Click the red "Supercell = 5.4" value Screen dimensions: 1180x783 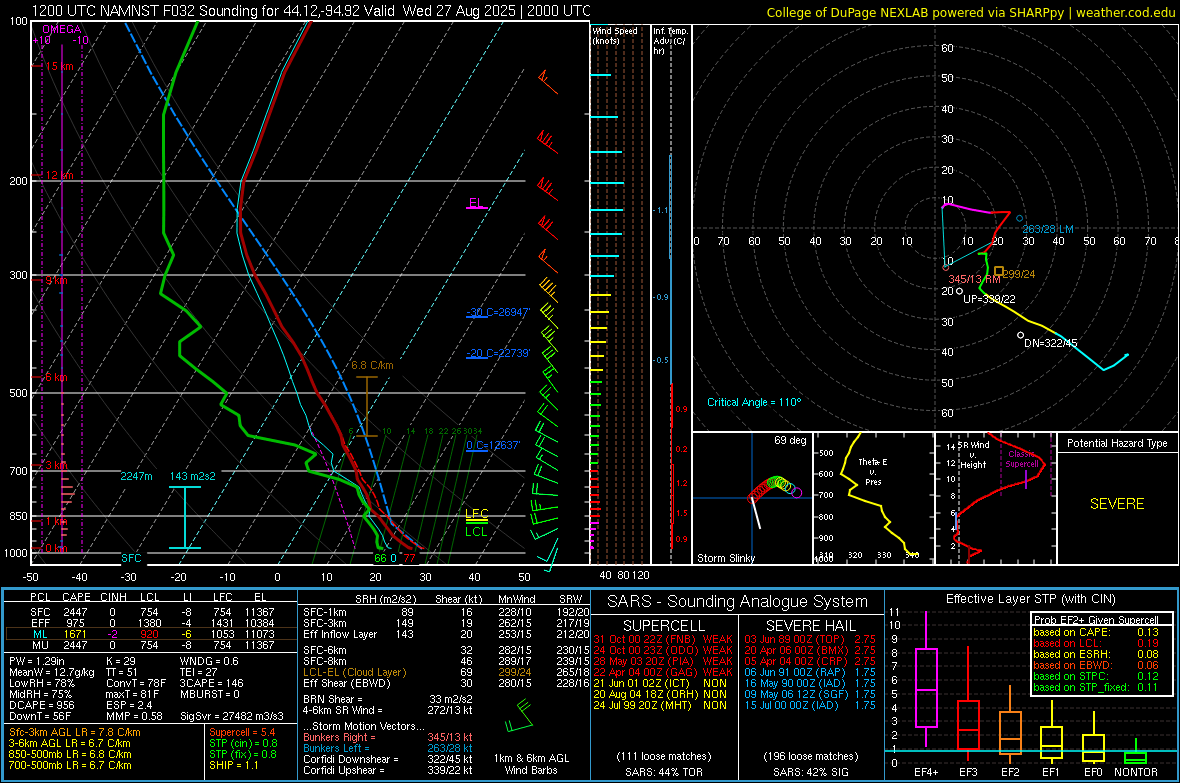(x=242, y=732)
